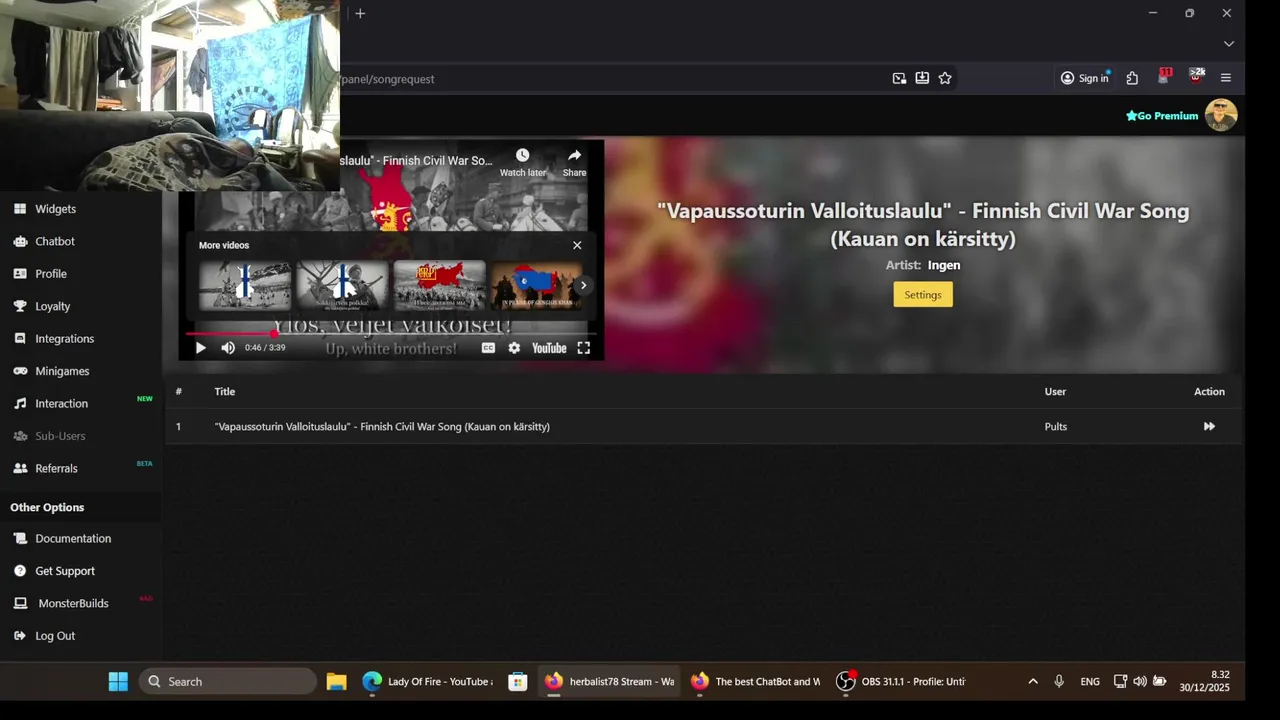Click the Firefox Sign in button

tap(1085, 78)
